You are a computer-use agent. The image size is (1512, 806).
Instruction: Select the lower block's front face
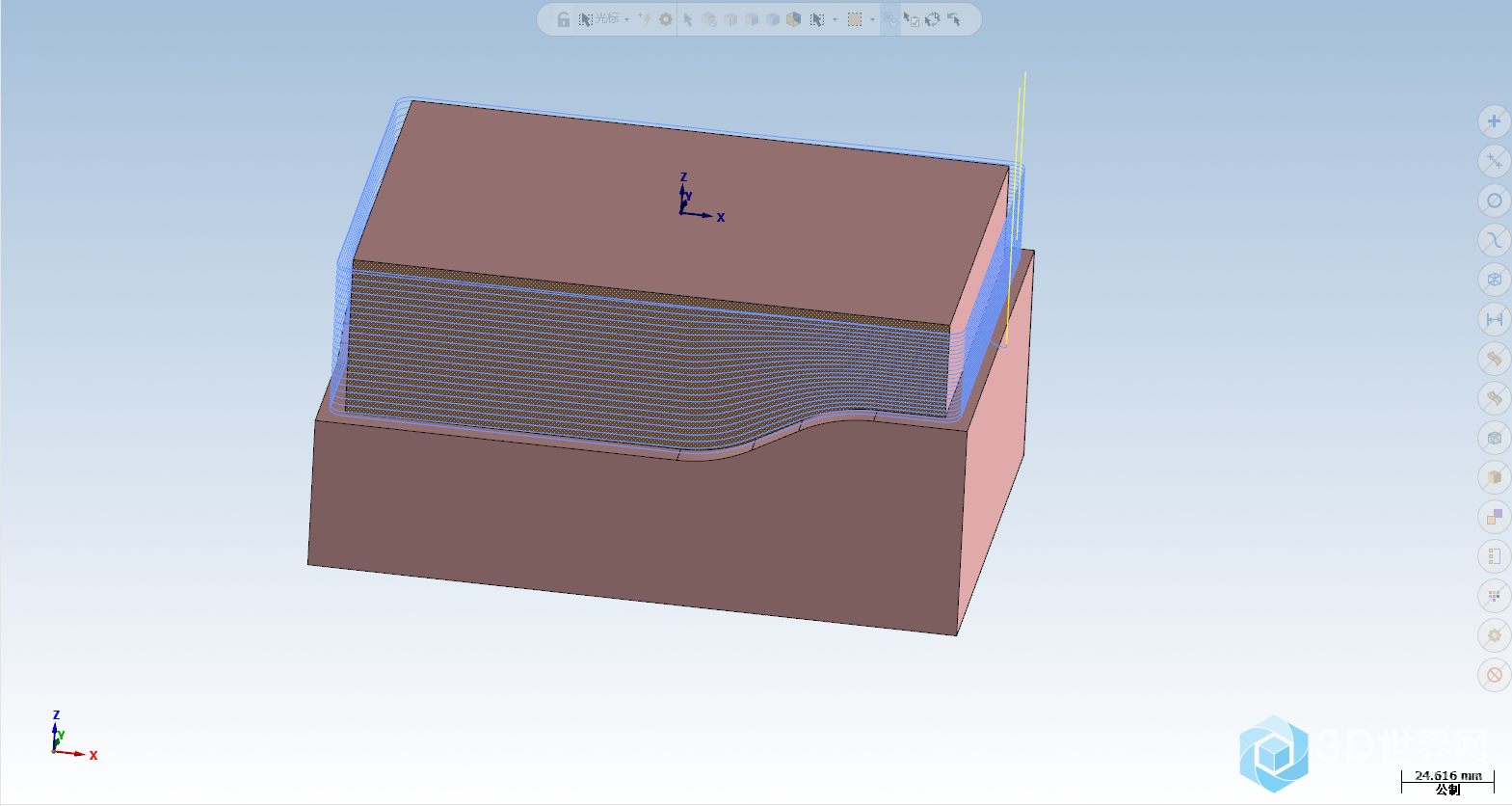(636, 530)
